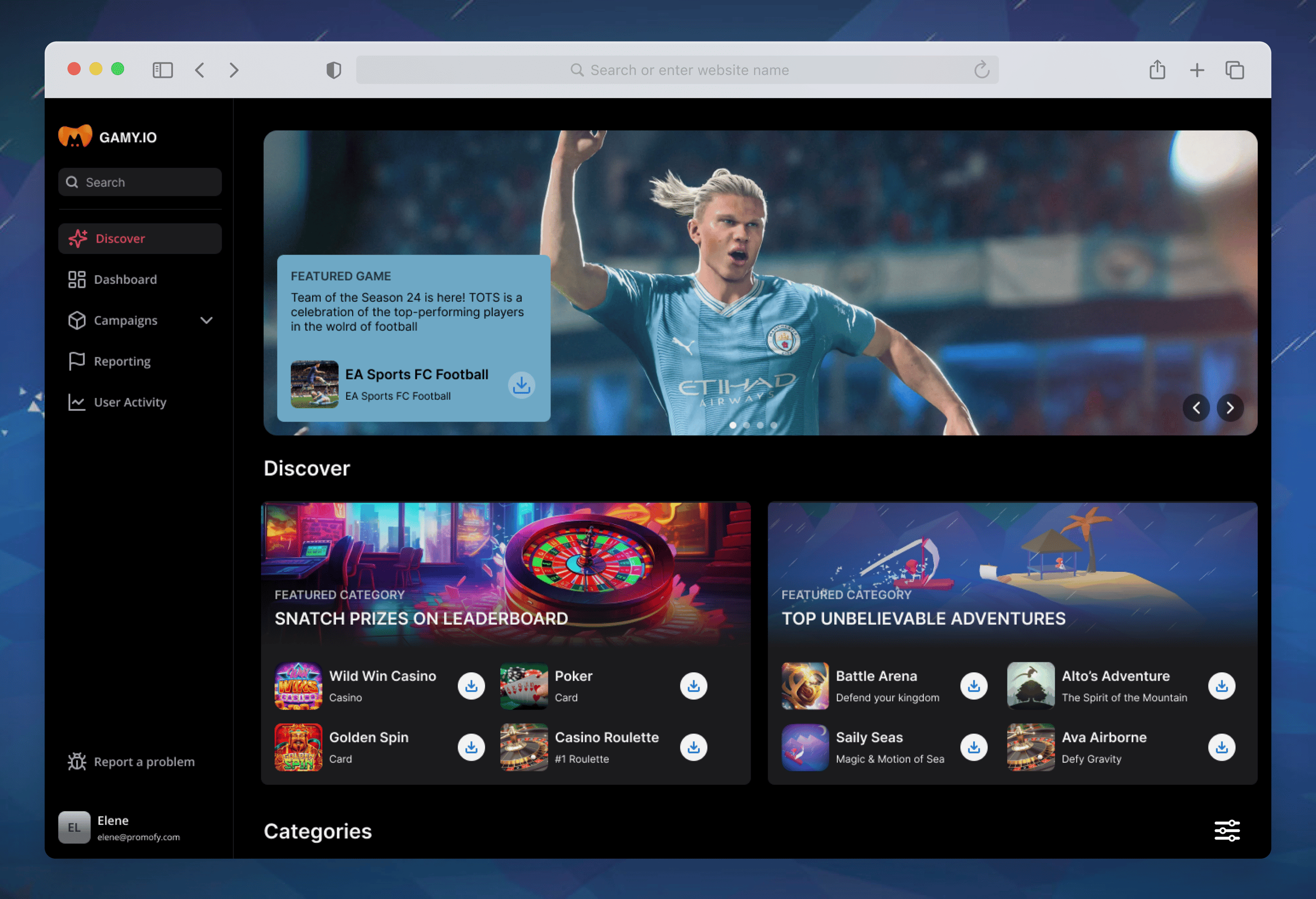Viewport: 1316px width, 899px height.
Task: Open the Alto's Adventure game icon
Action: click(x=1031, y=686)
